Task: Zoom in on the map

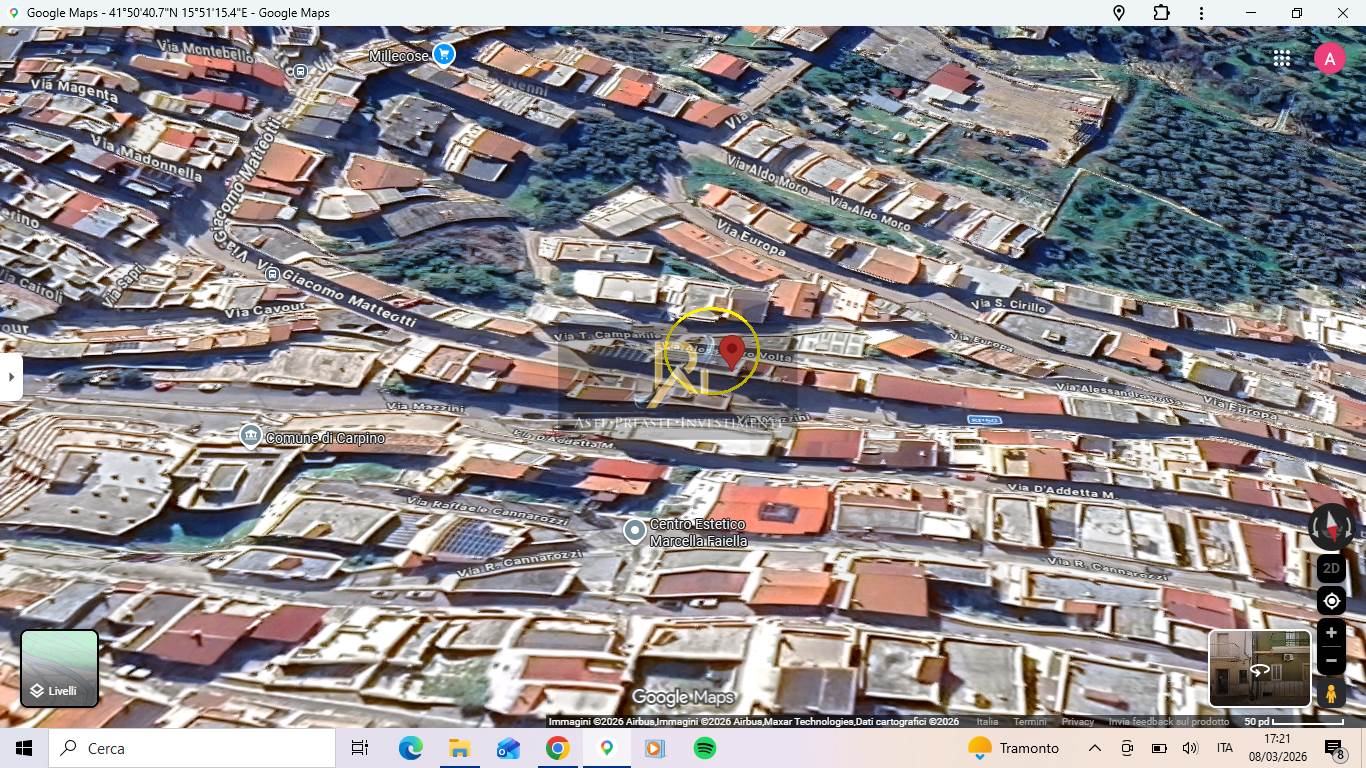Action: tap(1331, 633)
